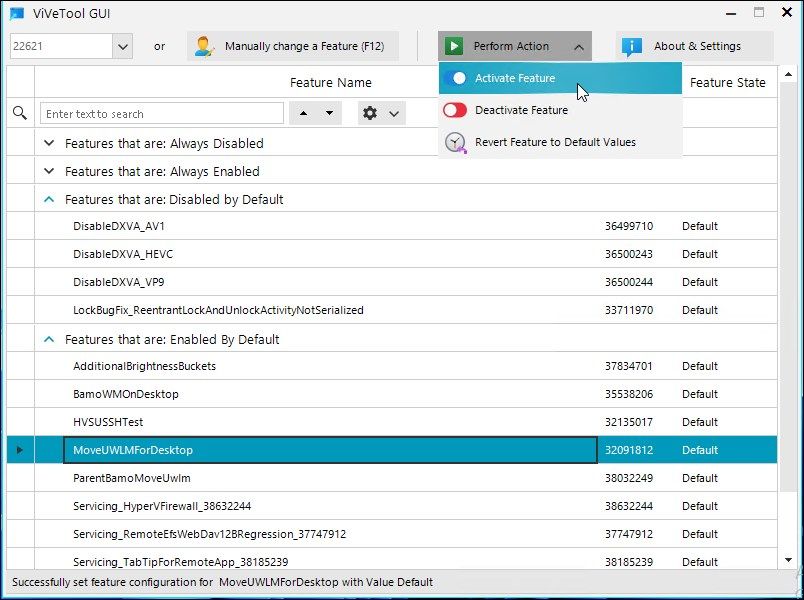Choose Revert Feature to Default Values
The image size is (804, 600).
(560, 144)
